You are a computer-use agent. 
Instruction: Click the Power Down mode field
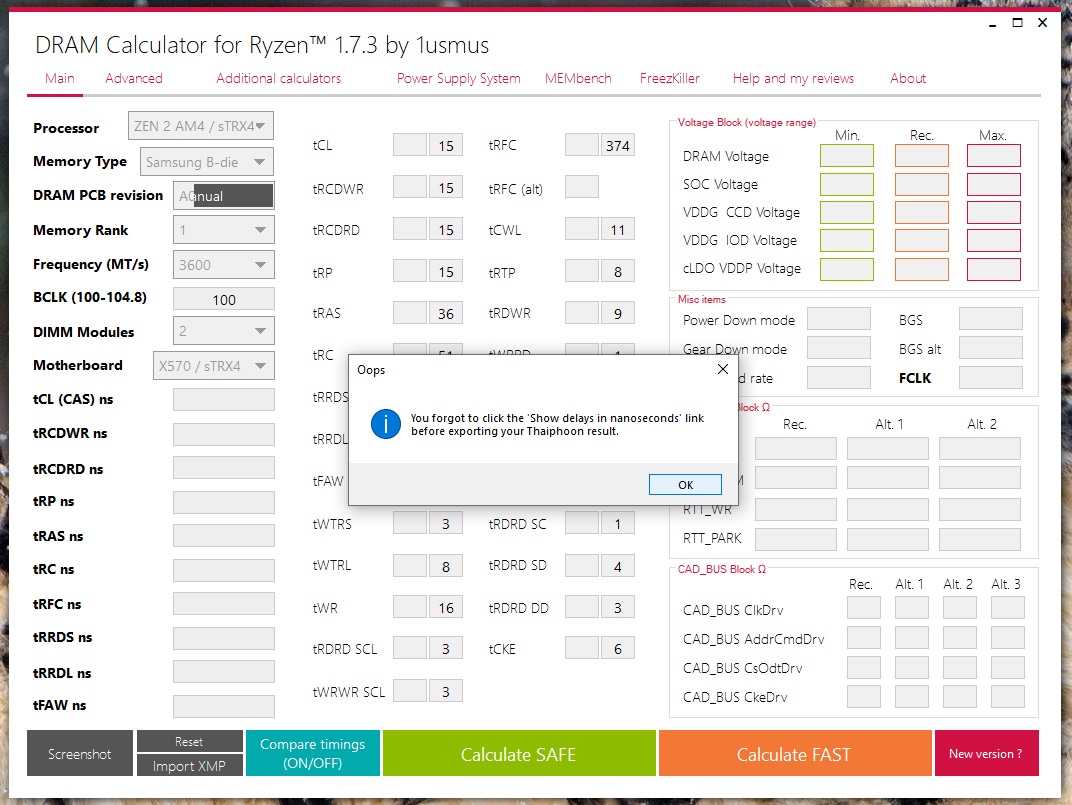coord(839,319)
